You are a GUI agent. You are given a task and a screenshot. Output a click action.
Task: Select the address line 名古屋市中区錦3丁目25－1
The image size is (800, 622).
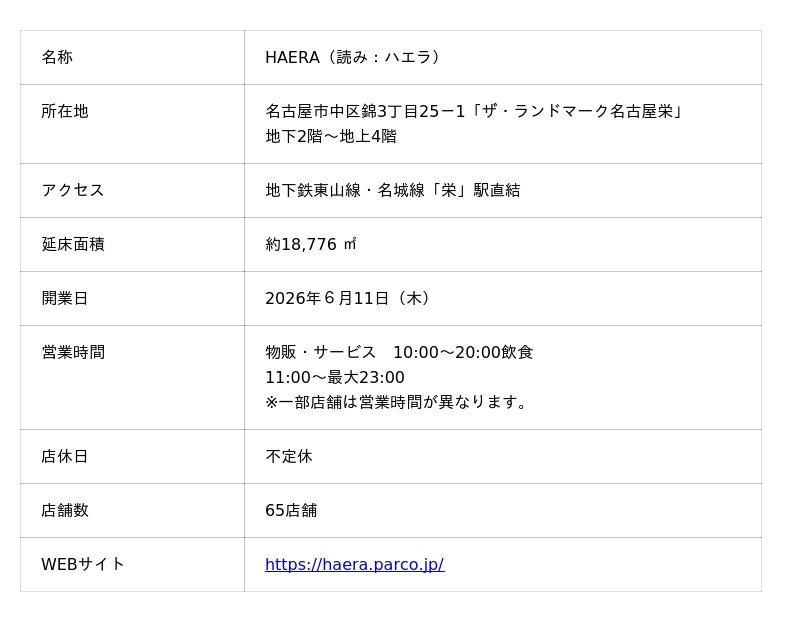(365, 111)
